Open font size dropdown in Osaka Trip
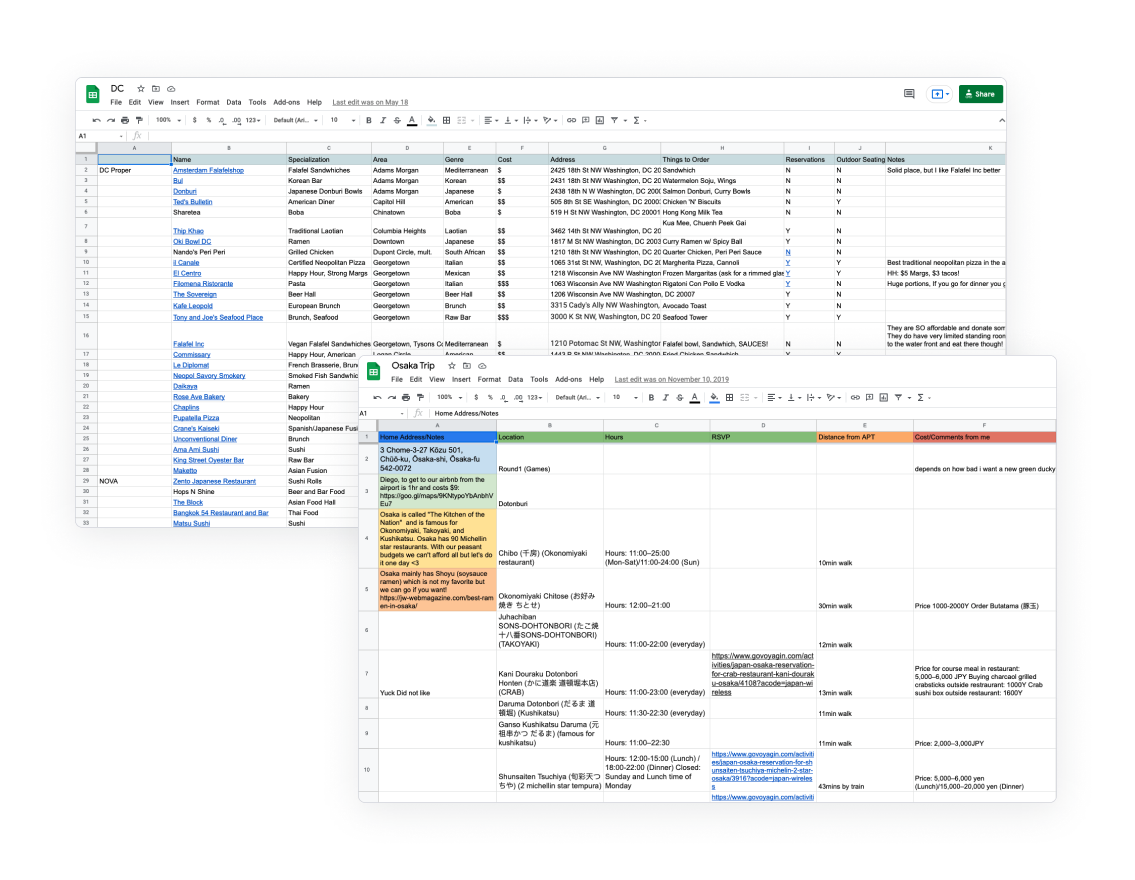The height and width of the screenshot is (880, 1135). 625,397
